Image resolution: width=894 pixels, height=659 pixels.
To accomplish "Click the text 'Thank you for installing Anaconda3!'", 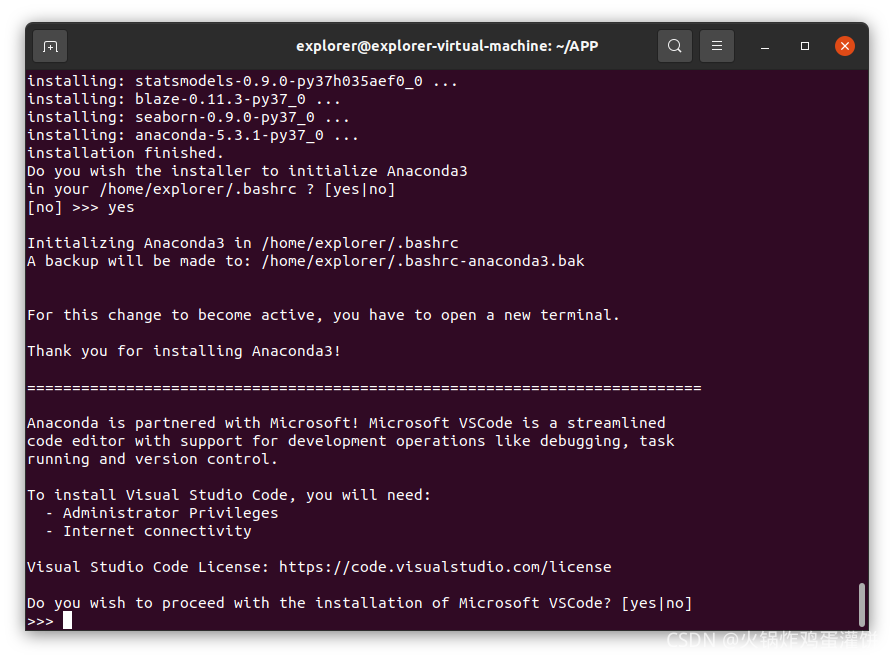I will pos(184,351).
